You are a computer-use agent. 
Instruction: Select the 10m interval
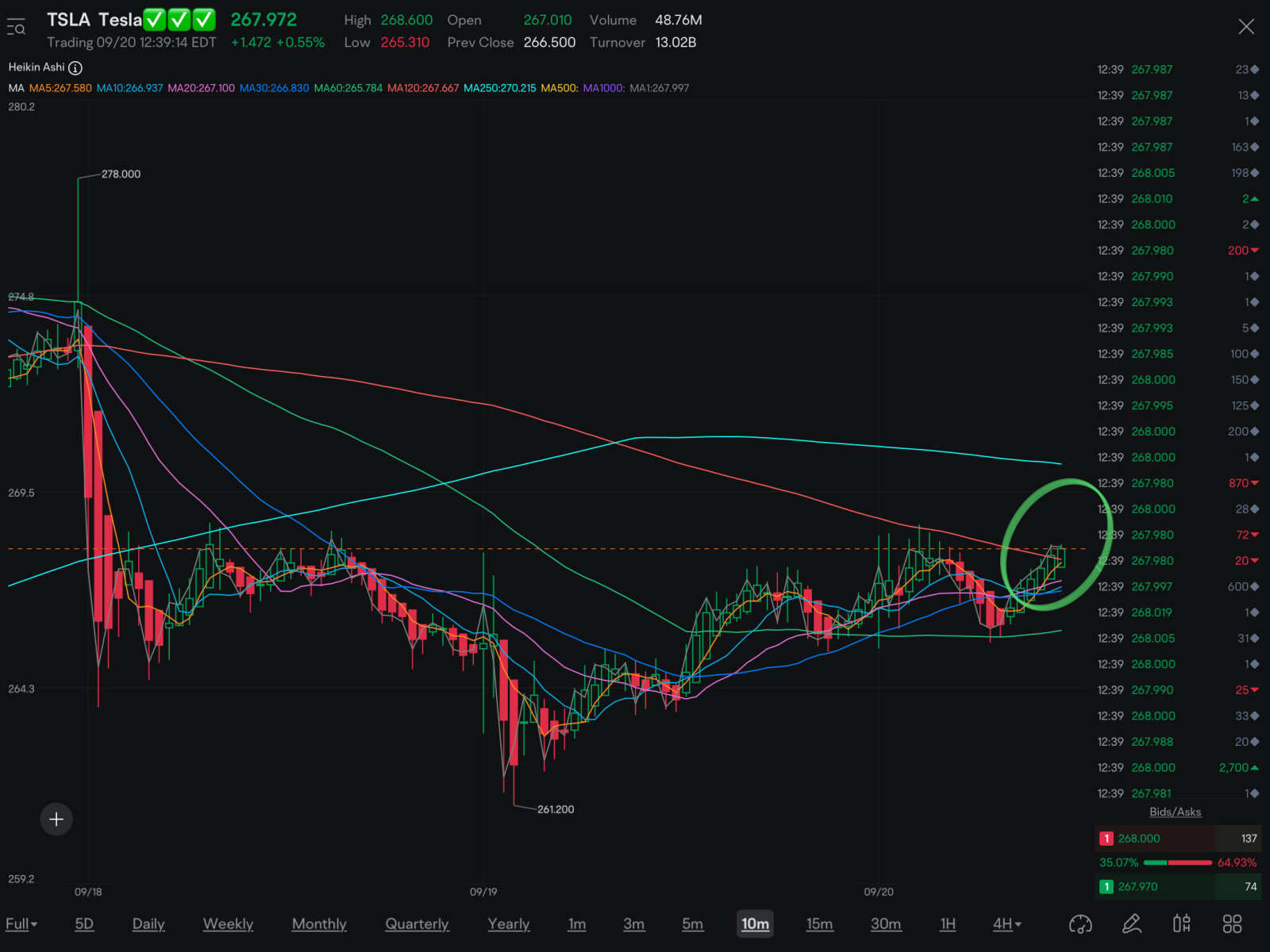coord(755,923)
